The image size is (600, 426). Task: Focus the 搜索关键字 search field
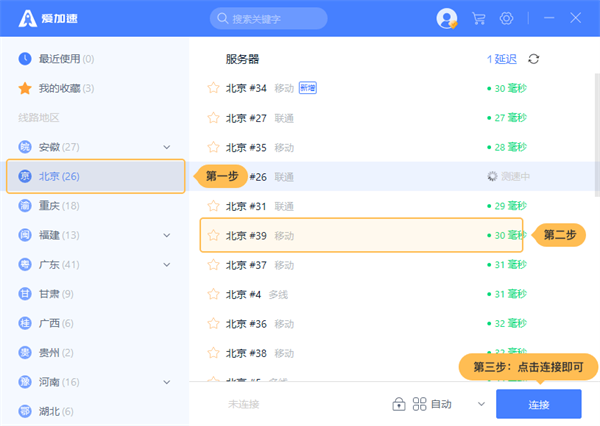pyautogui.click(x=275, y=19)
